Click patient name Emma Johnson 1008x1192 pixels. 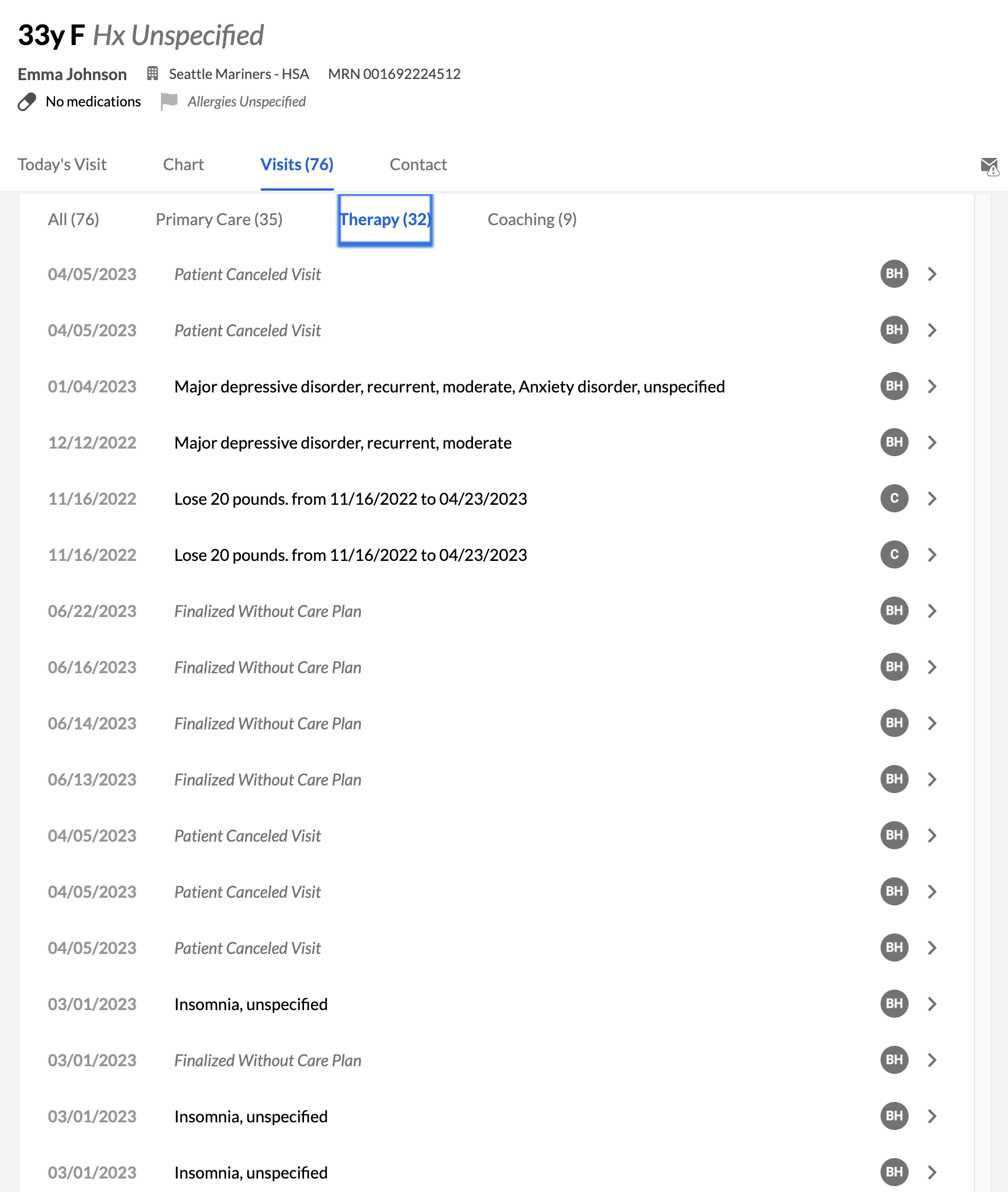pos(73,74)
